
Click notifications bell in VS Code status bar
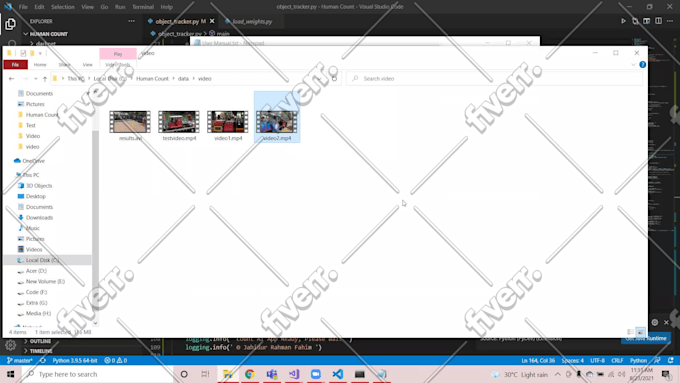tap(670, 360)
